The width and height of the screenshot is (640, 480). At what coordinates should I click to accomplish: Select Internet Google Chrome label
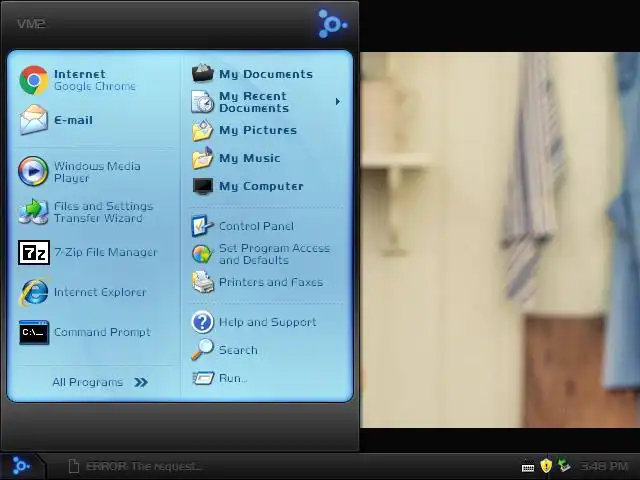(94, 80)
